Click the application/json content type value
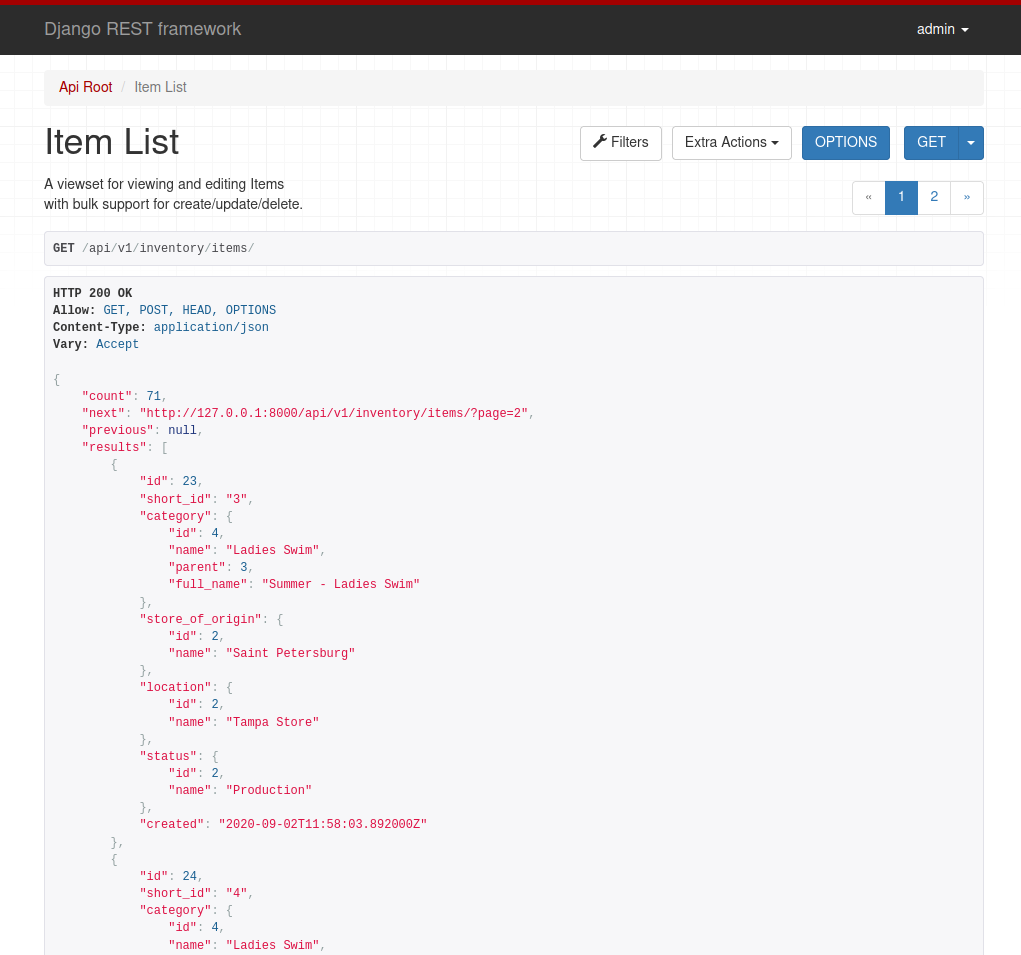 [x=211, y=327]
